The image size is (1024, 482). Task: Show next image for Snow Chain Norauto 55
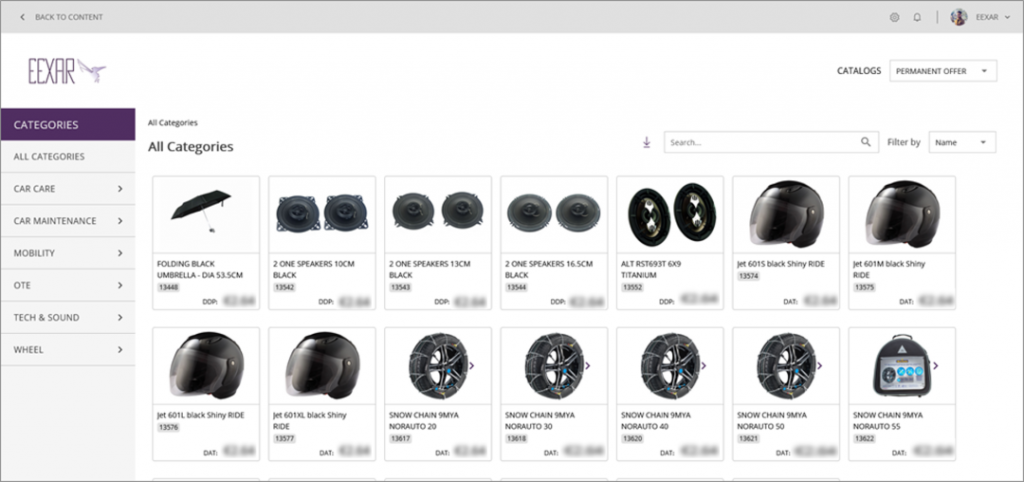tap(935, 366)
